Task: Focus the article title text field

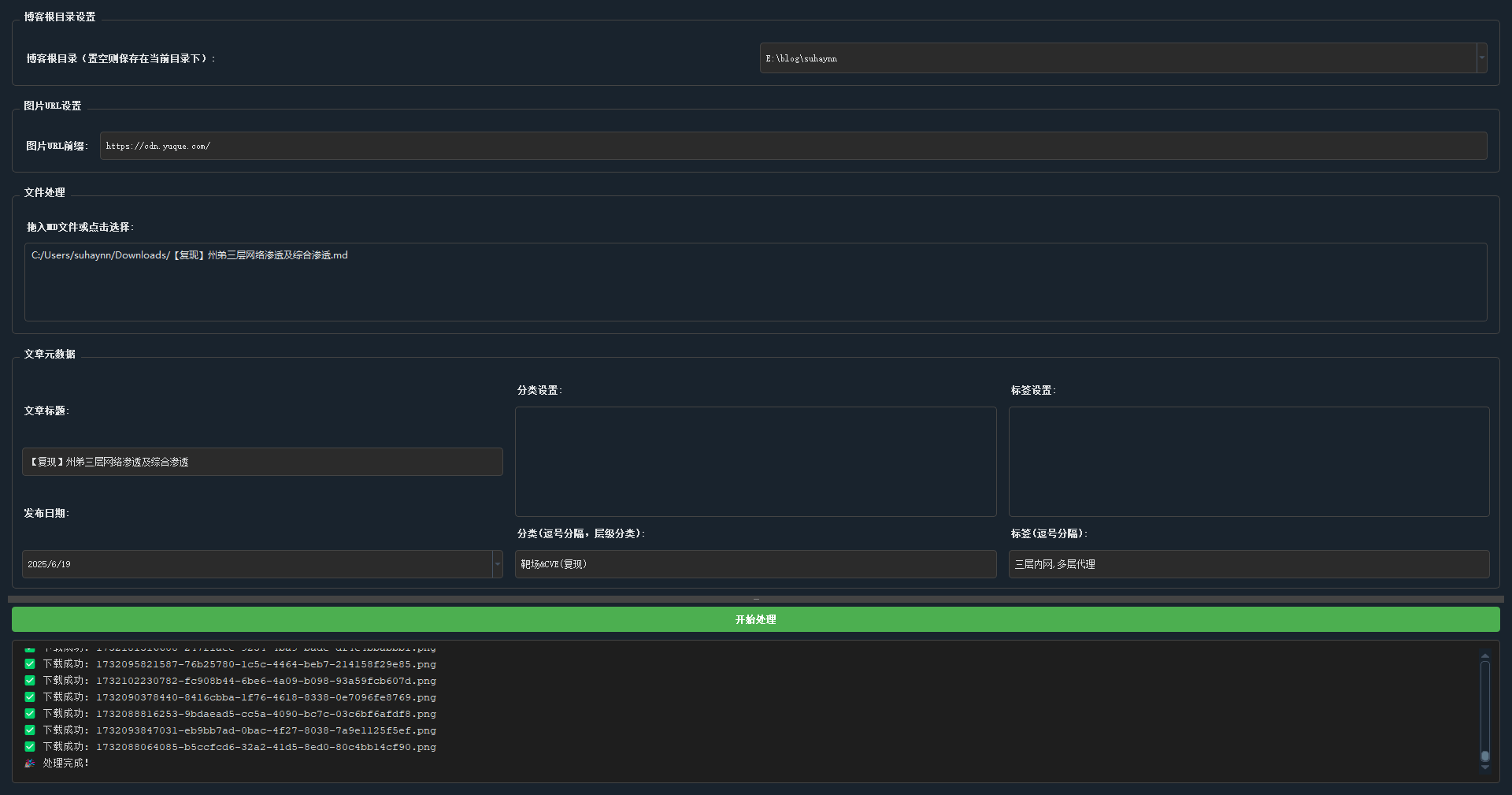Action: point(262,462)
